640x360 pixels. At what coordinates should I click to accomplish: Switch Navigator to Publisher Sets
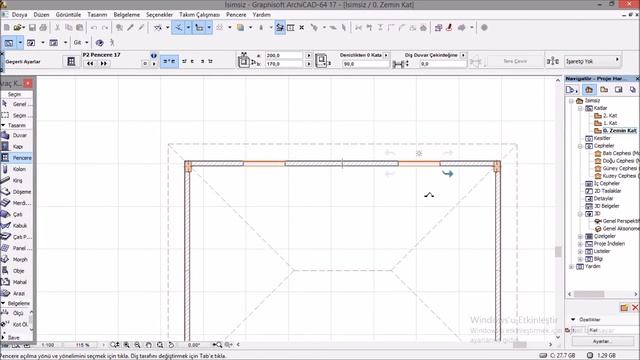(632, 90)
